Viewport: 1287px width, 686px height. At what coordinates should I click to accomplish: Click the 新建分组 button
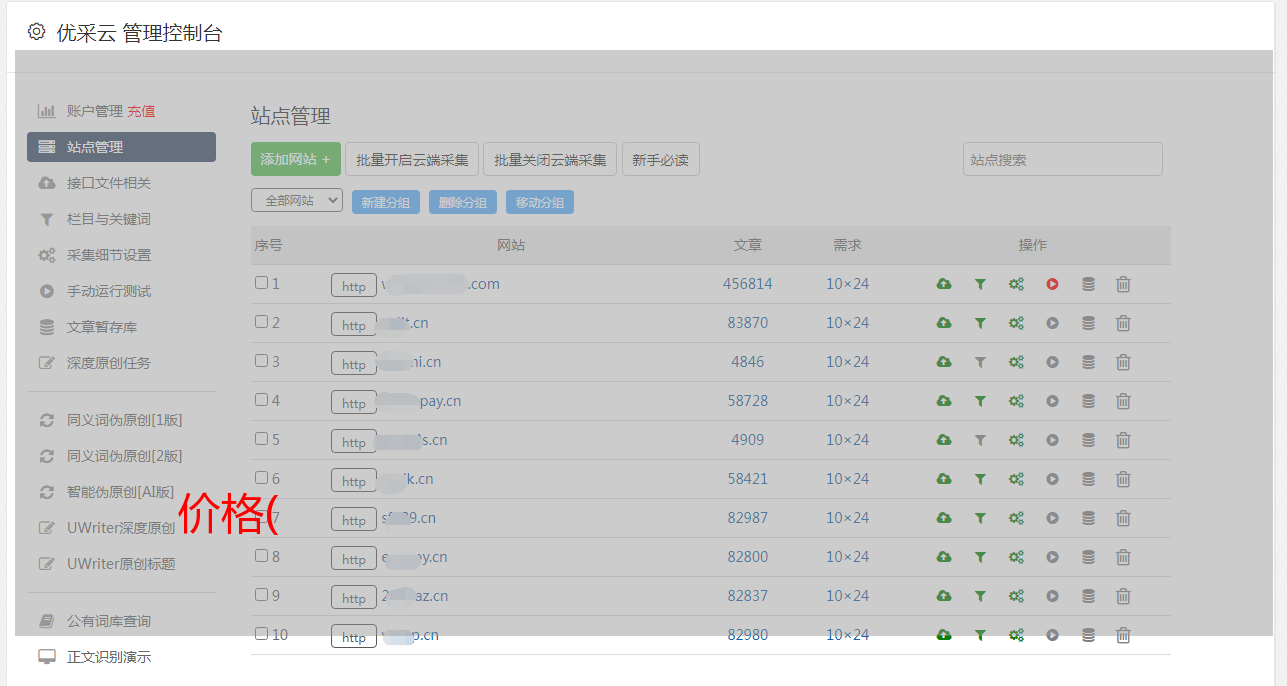click(x=385, y=202)
